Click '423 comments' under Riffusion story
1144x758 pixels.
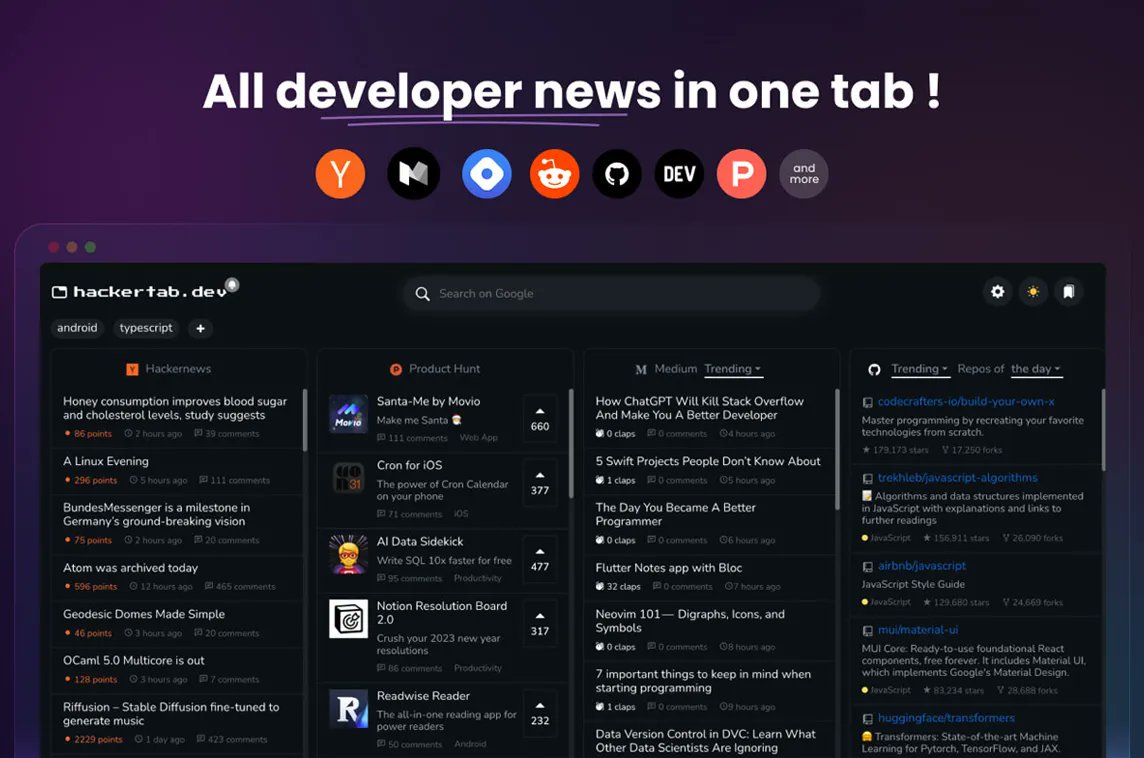pyautogui.click(x=232, y=740)
